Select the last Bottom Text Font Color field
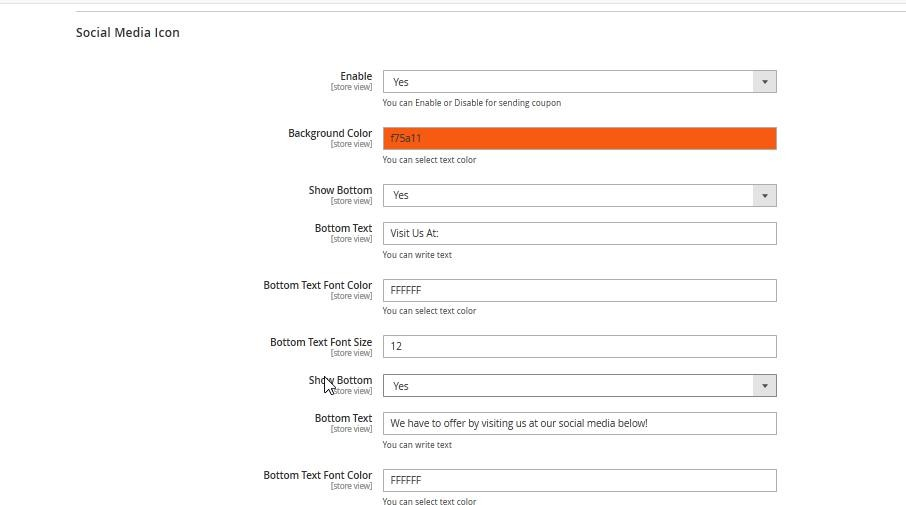This screenshot has height=505, width=906. 579,481
